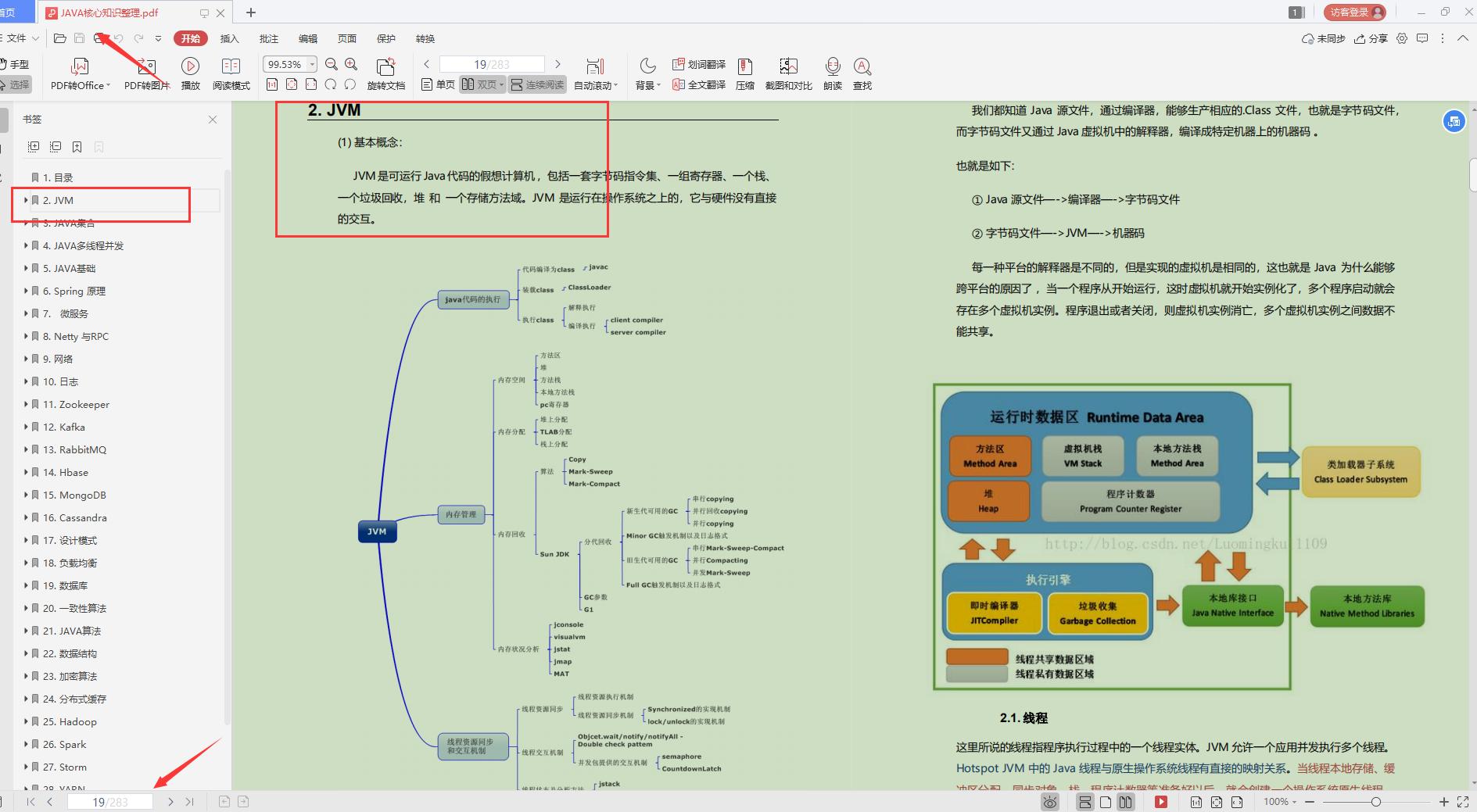This screenshot has height=812, width=1477.
Task: Start 朗读 read-aloud
Action: [832, 73]
